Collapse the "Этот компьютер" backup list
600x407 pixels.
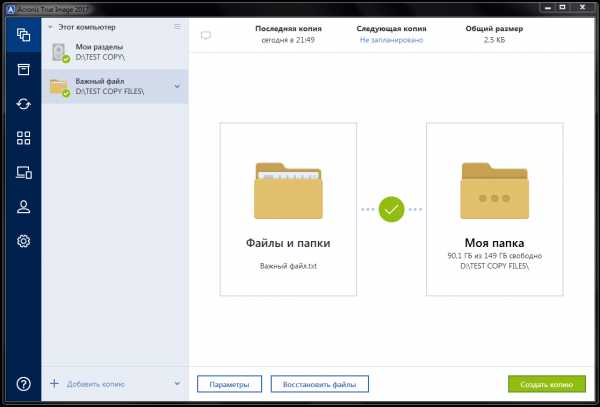tap(51, 26)
